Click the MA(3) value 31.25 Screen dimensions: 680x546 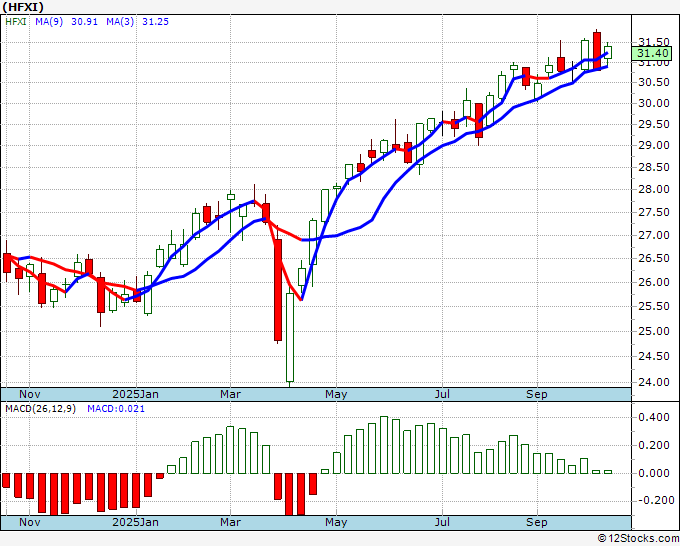(x=155, y=22)
